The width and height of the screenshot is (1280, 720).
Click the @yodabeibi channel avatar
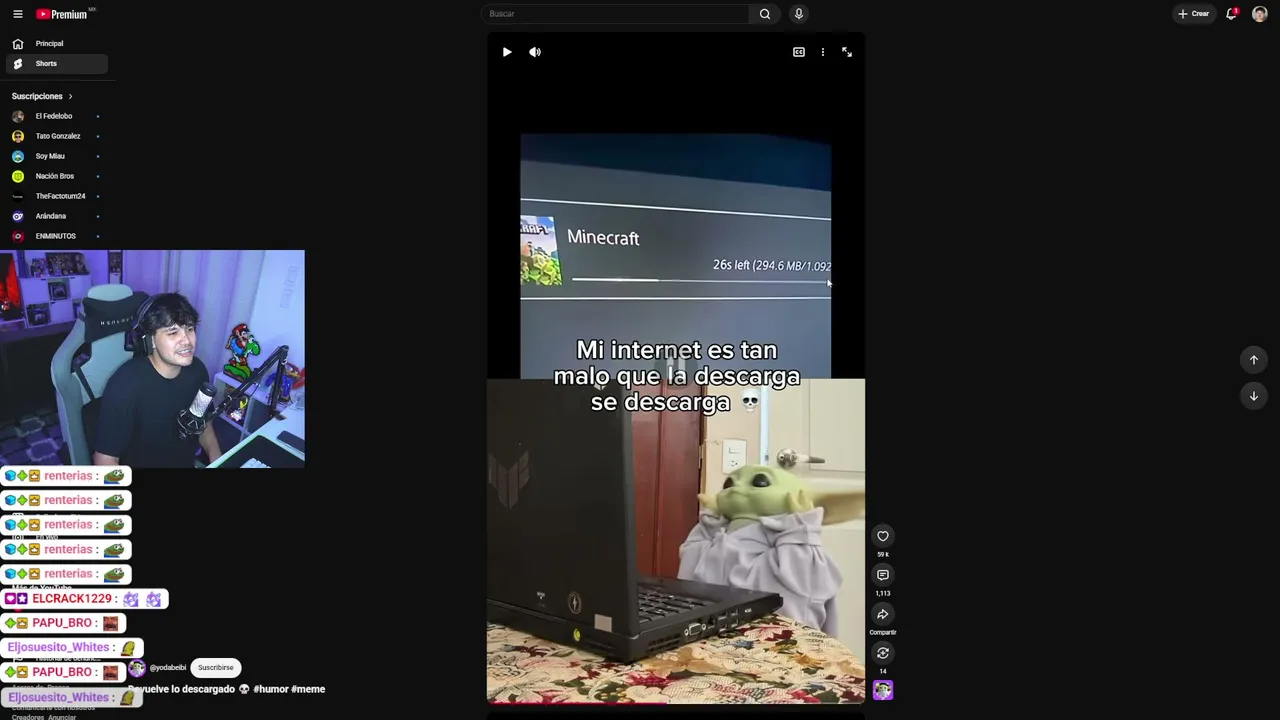pyautogui.click(x=137, y=668)
